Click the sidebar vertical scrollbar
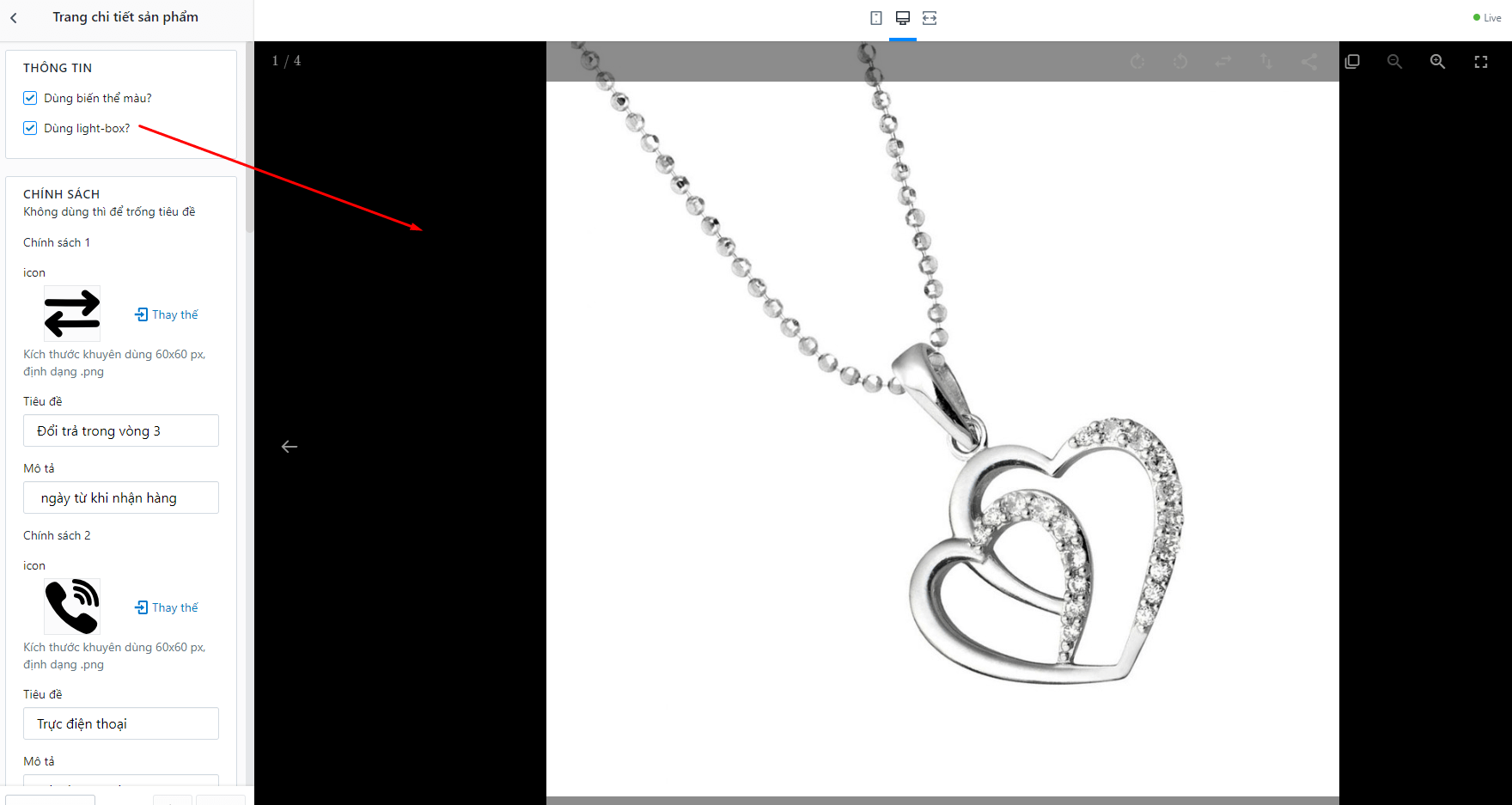 (250, 137)
